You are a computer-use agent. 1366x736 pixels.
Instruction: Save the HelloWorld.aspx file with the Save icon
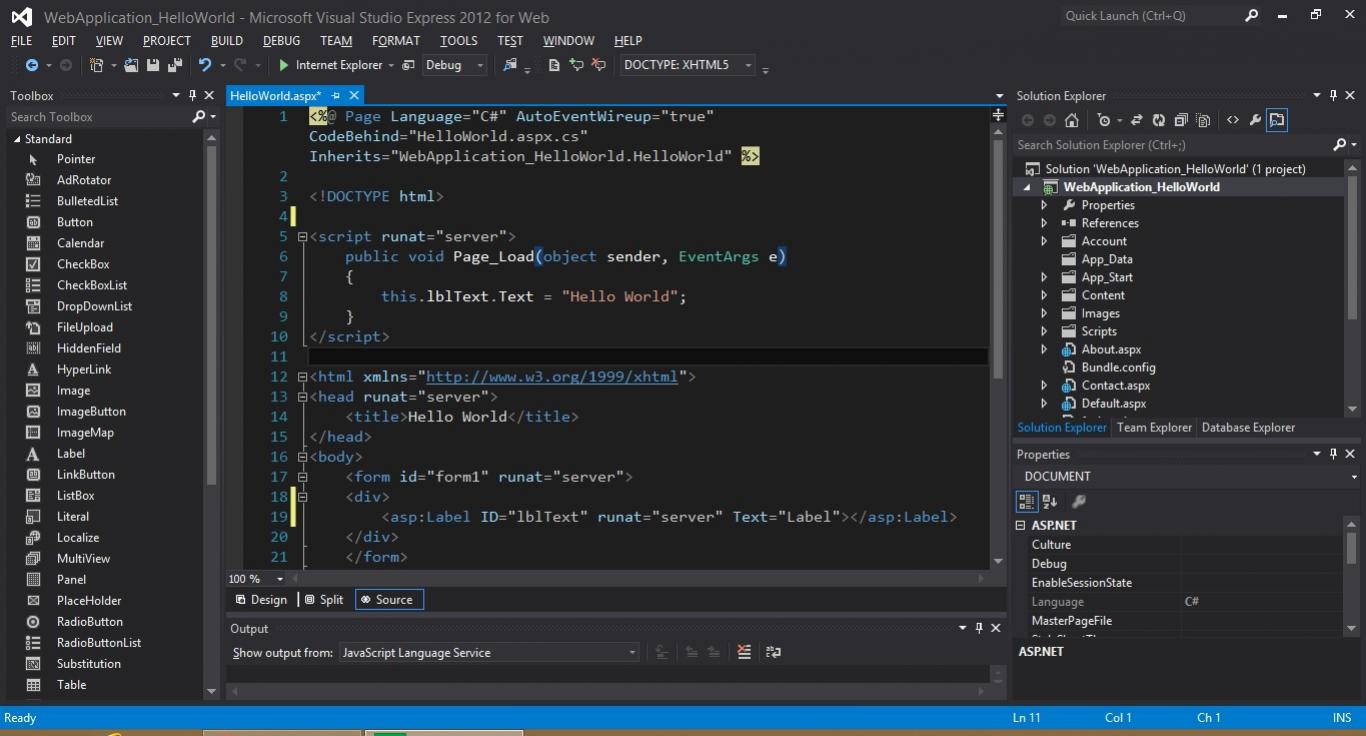pos(153,65)
